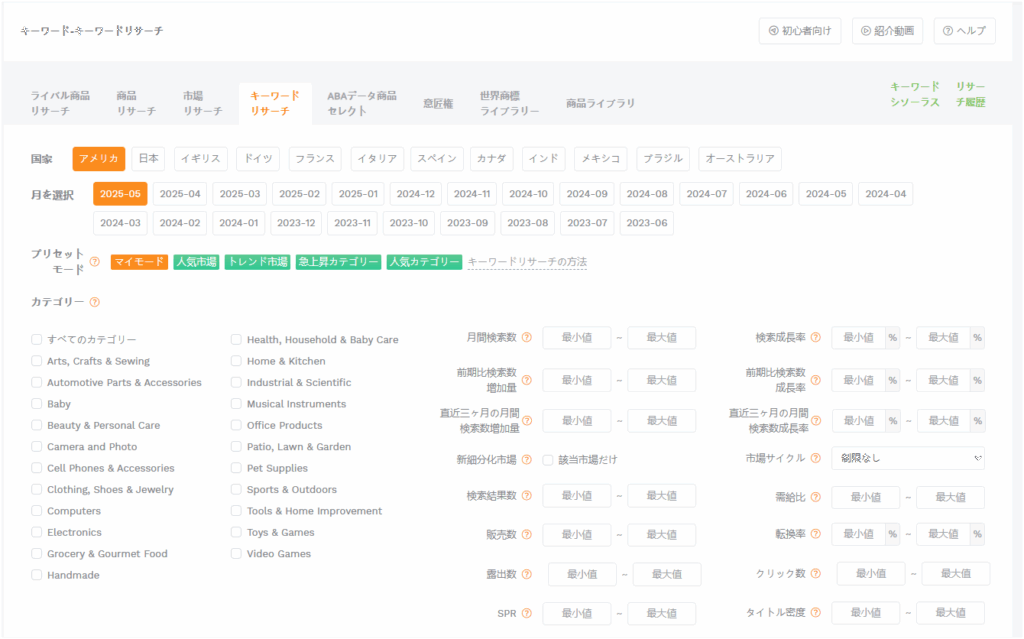
Task: Enable the Beauty & Personal Care category
Action: pyautogui.click(x=37, y=425)
